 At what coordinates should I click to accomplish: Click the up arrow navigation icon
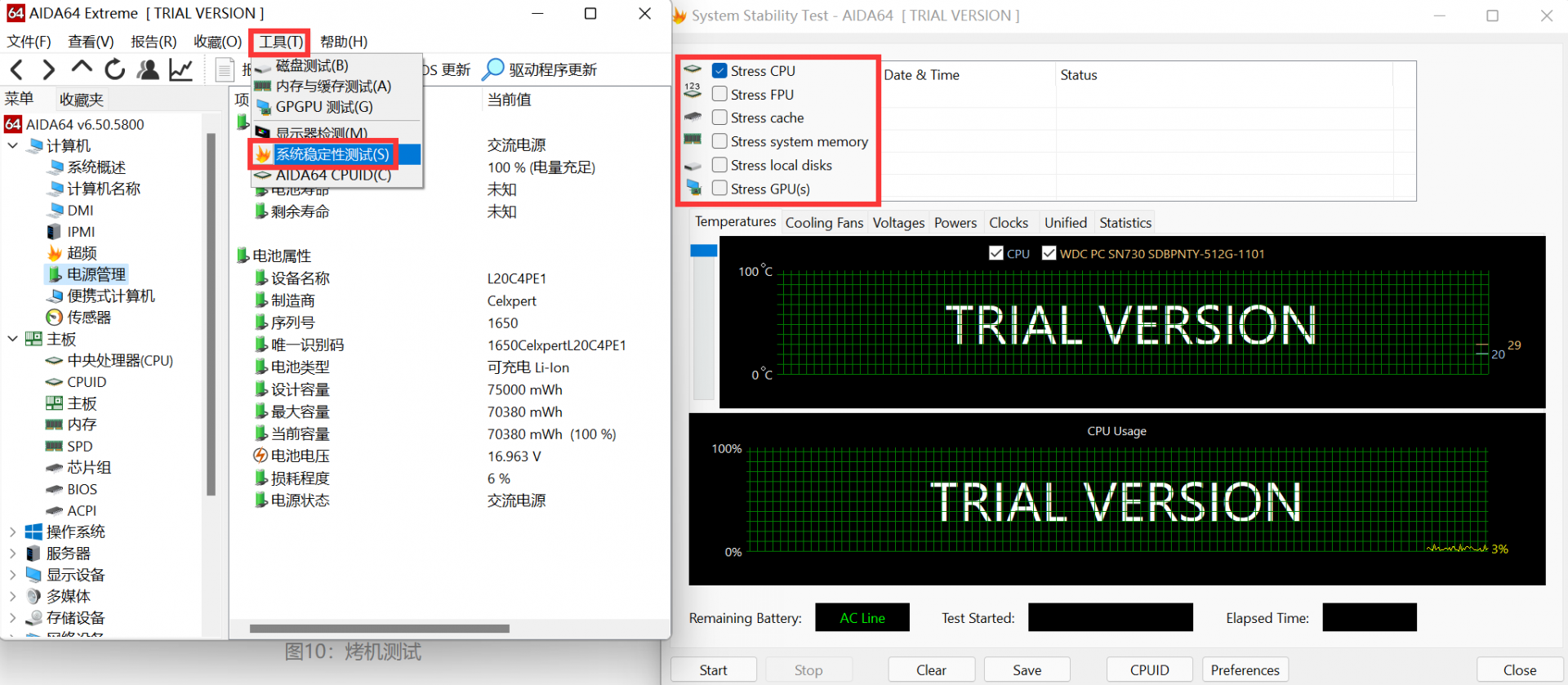(82, 69)
